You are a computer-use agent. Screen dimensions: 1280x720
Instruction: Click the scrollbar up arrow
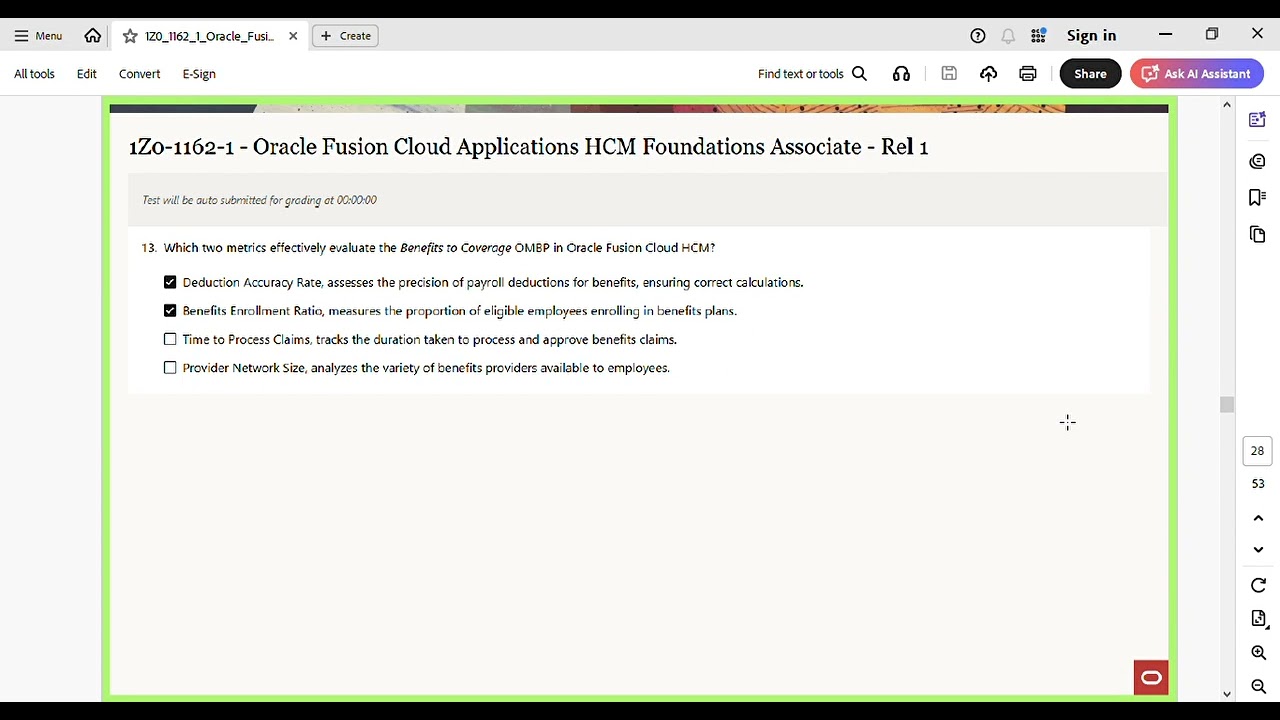click(1227, 105)
